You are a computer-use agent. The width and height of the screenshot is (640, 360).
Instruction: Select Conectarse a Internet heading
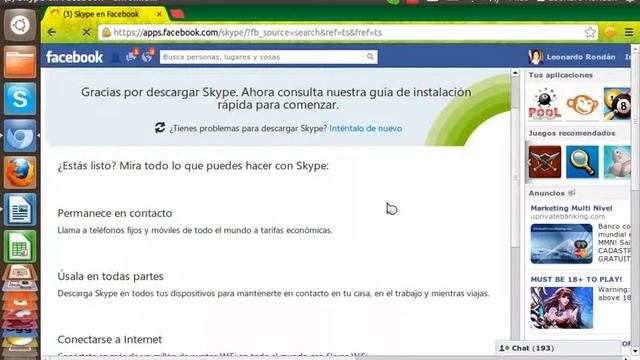pos(109,339)
